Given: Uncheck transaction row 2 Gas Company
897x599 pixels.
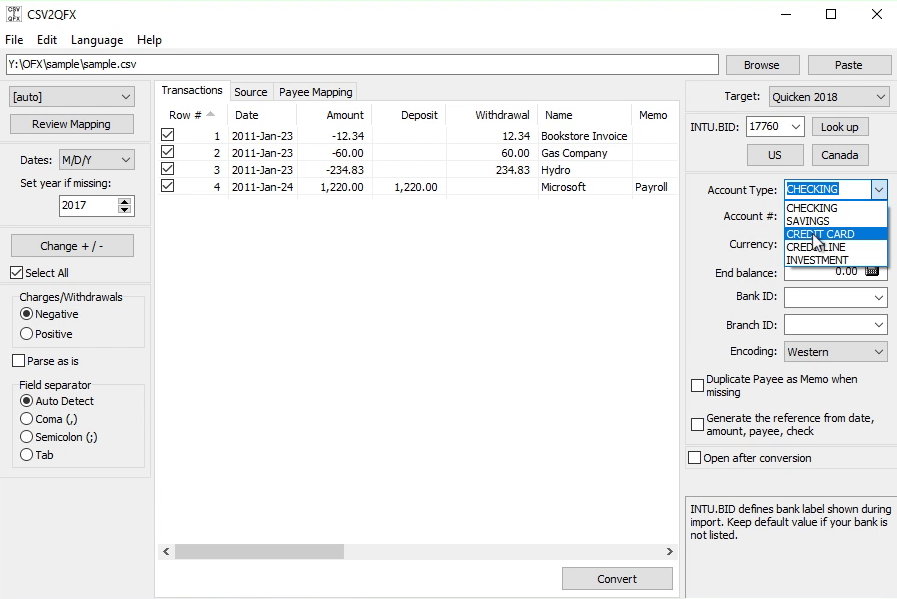Looking at the screenshot, I should [x=168, y=152].
